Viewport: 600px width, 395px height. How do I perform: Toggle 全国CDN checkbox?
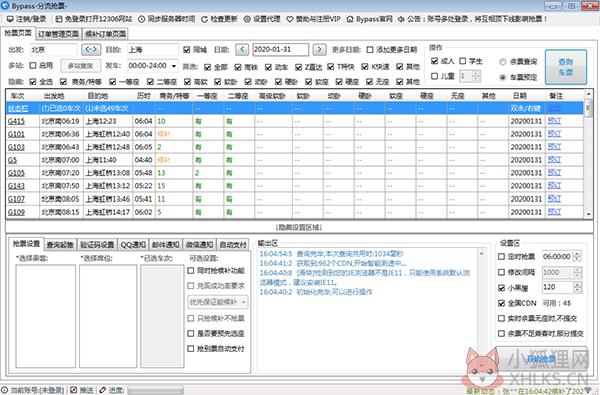coord(501,303)
